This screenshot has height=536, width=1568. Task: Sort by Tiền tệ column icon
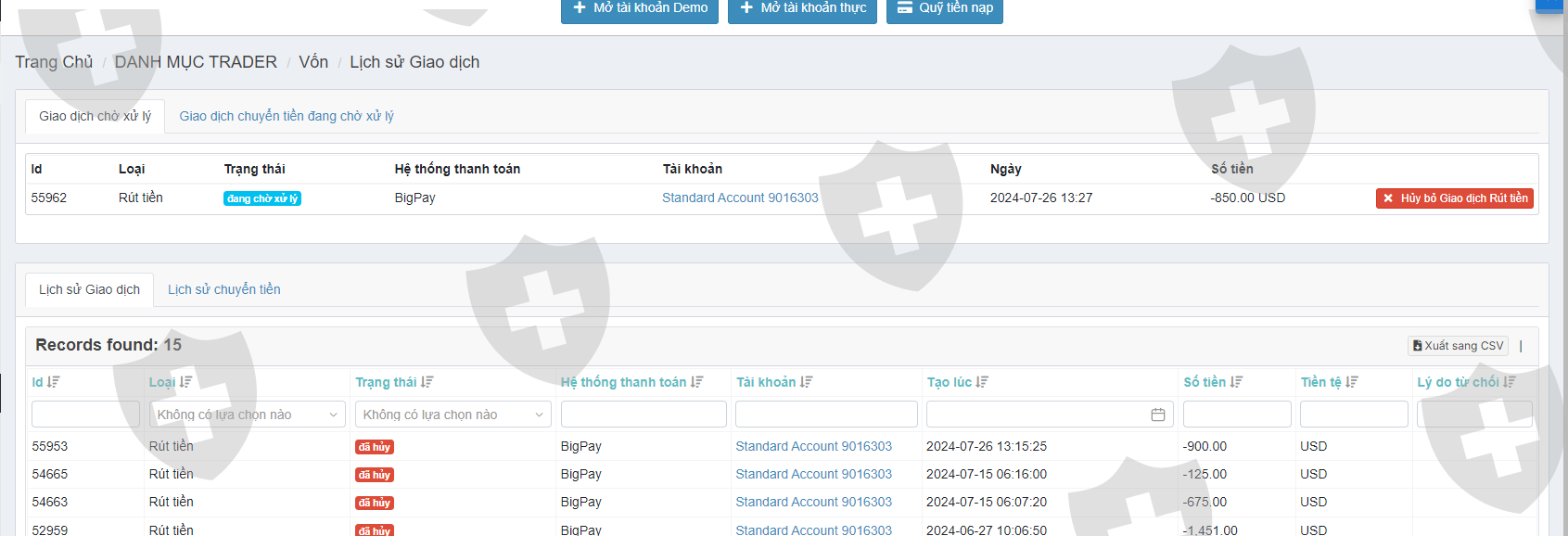(x=1352, y=382)
